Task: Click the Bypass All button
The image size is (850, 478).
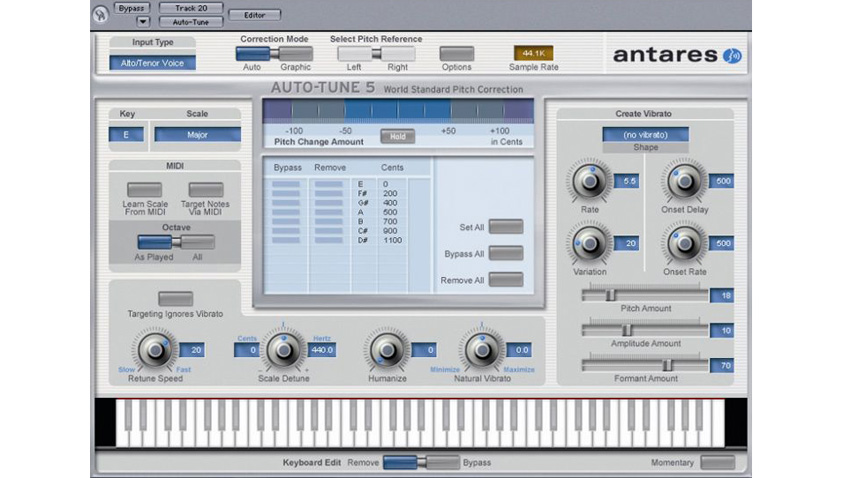Action: [506, 253]
